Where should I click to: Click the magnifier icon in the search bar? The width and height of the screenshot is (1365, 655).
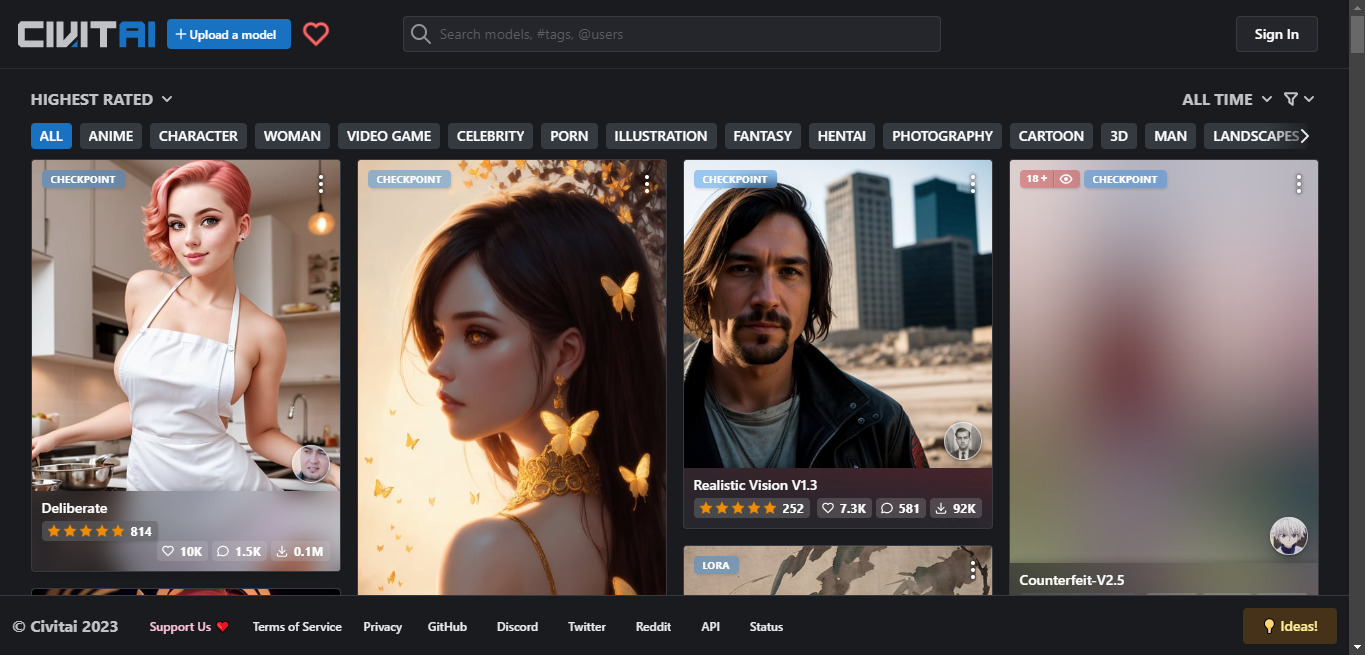tap(421, 34)
